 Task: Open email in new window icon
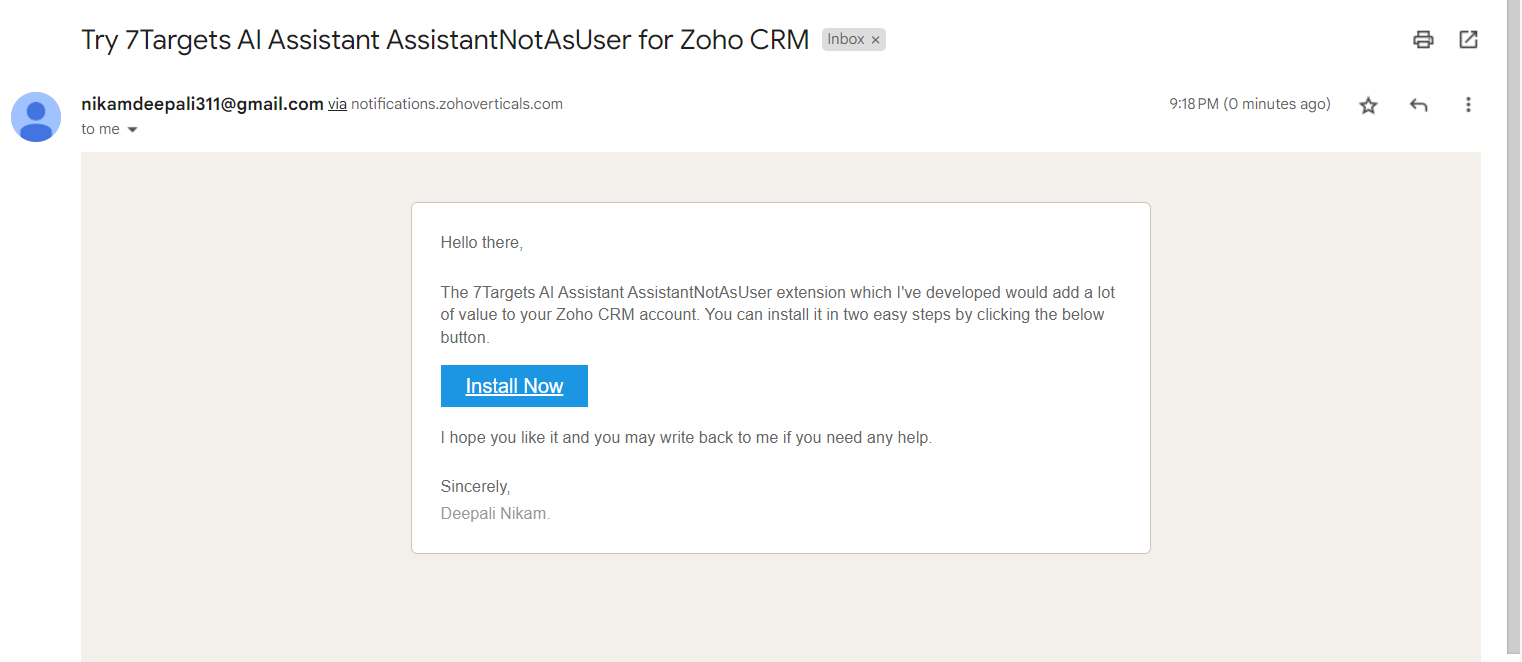(x=1468, y=40)
